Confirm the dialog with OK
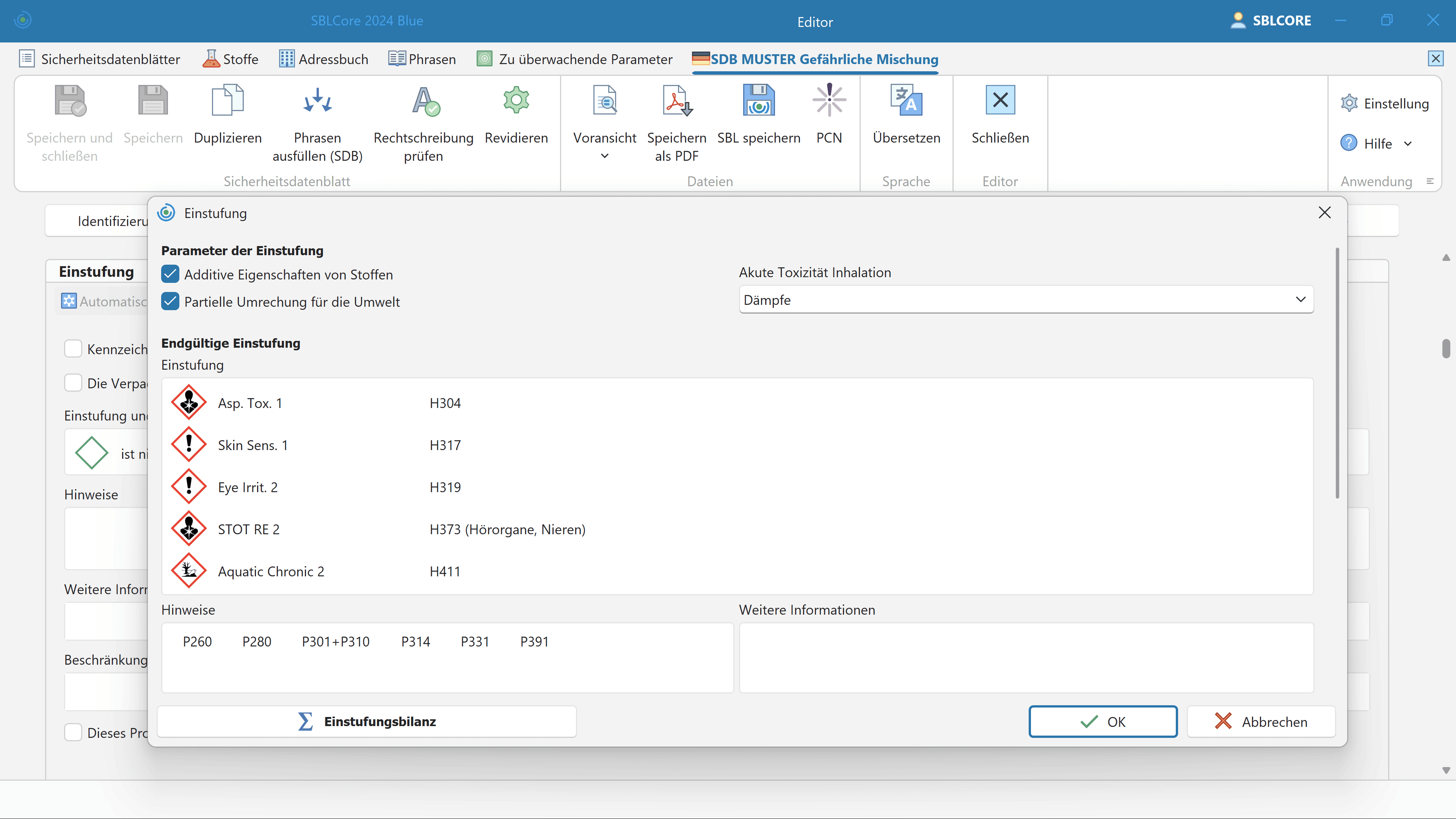The height and width of the screenshot is (819, 1456). pos(1103,722)
